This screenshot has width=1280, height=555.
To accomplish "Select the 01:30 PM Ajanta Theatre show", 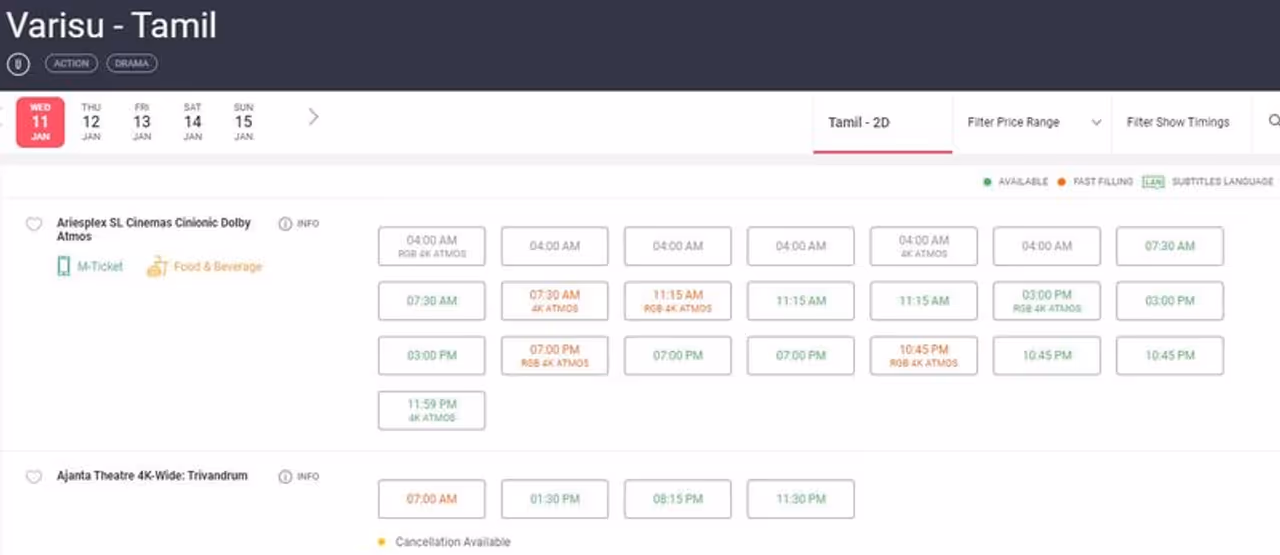I will (555, 499).
